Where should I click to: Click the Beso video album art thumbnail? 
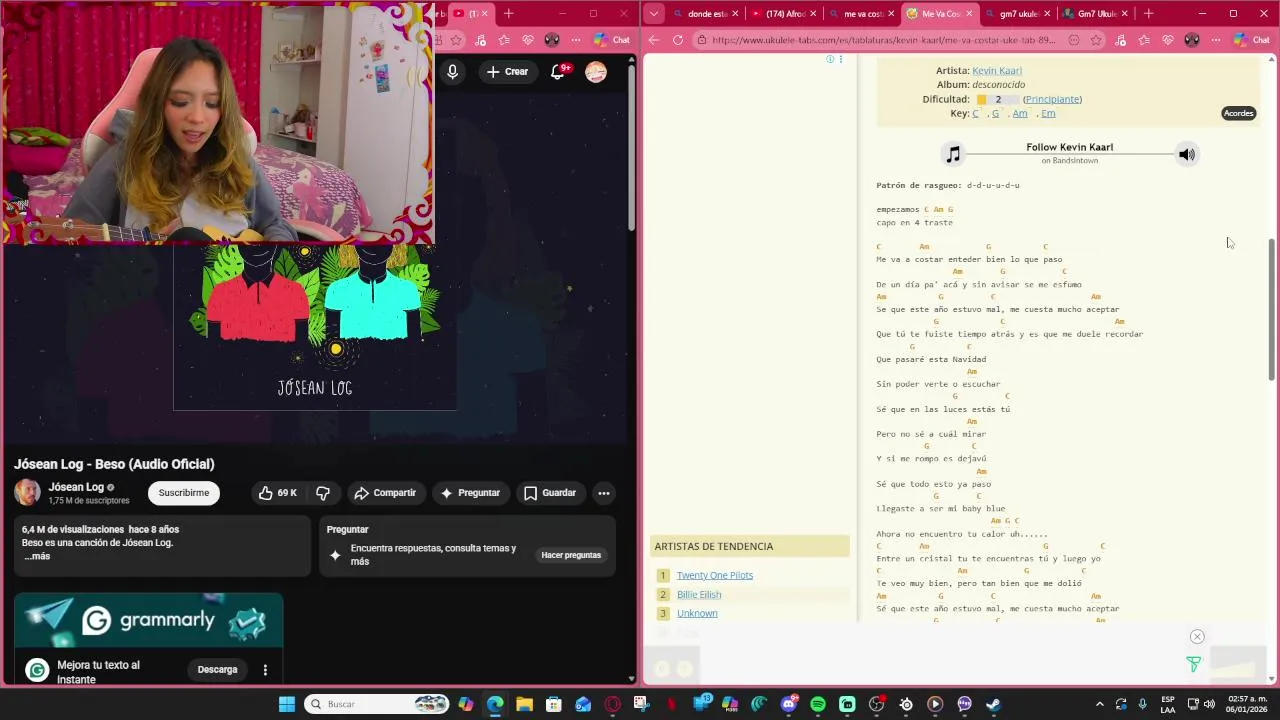tap(315, 327)
